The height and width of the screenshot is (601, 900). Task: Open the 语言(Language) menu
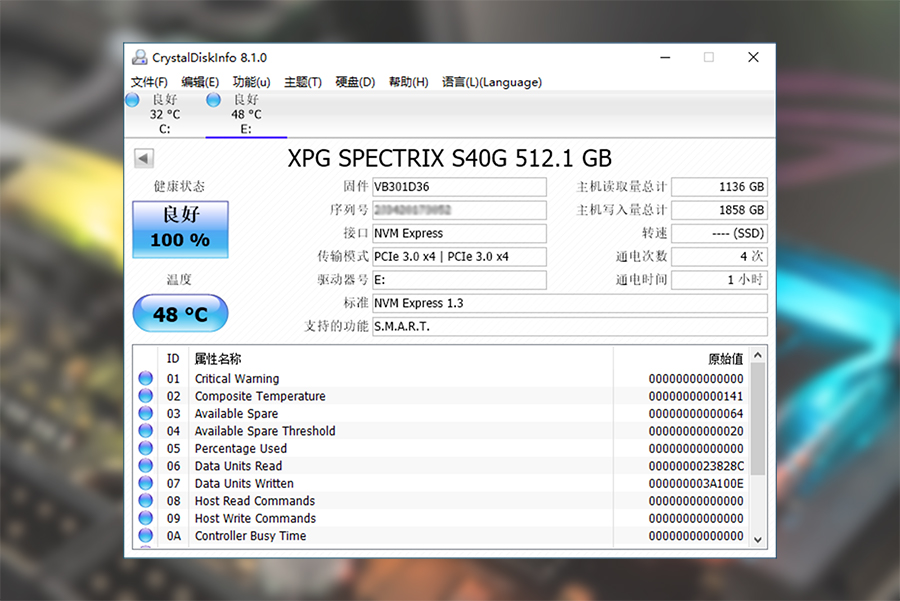coord(493,82)
